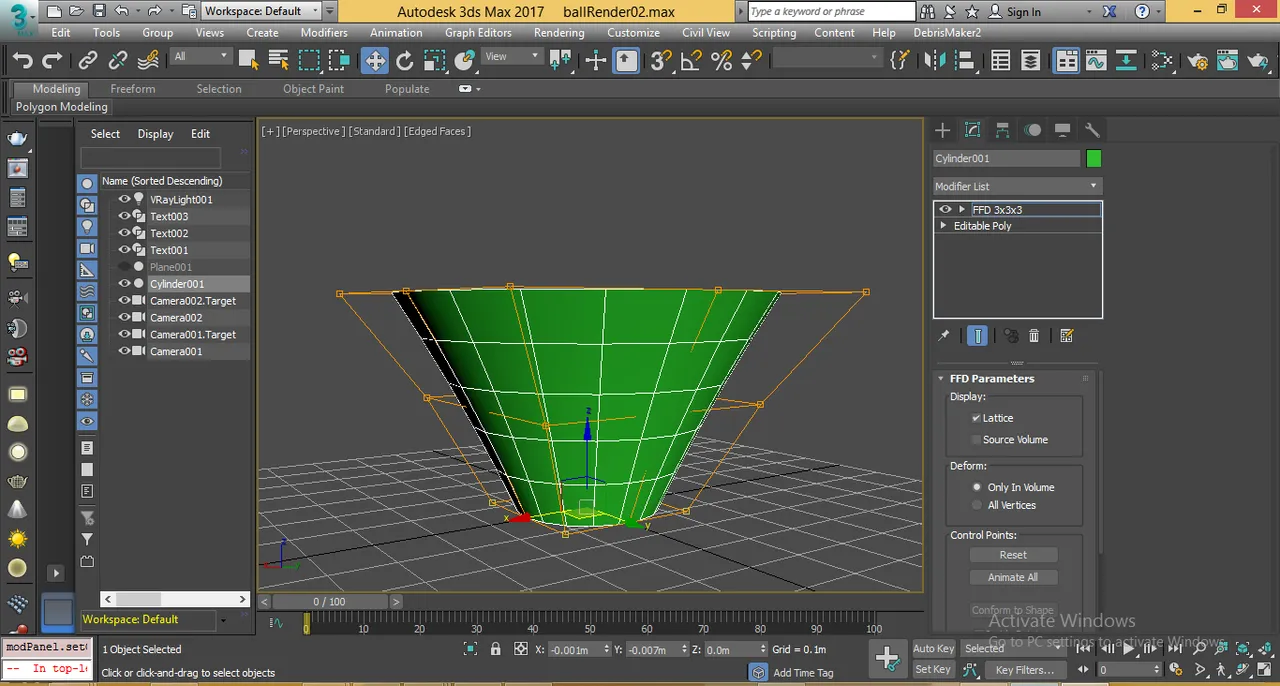Click the time slider 0 / 100 handle

point(330,602)
